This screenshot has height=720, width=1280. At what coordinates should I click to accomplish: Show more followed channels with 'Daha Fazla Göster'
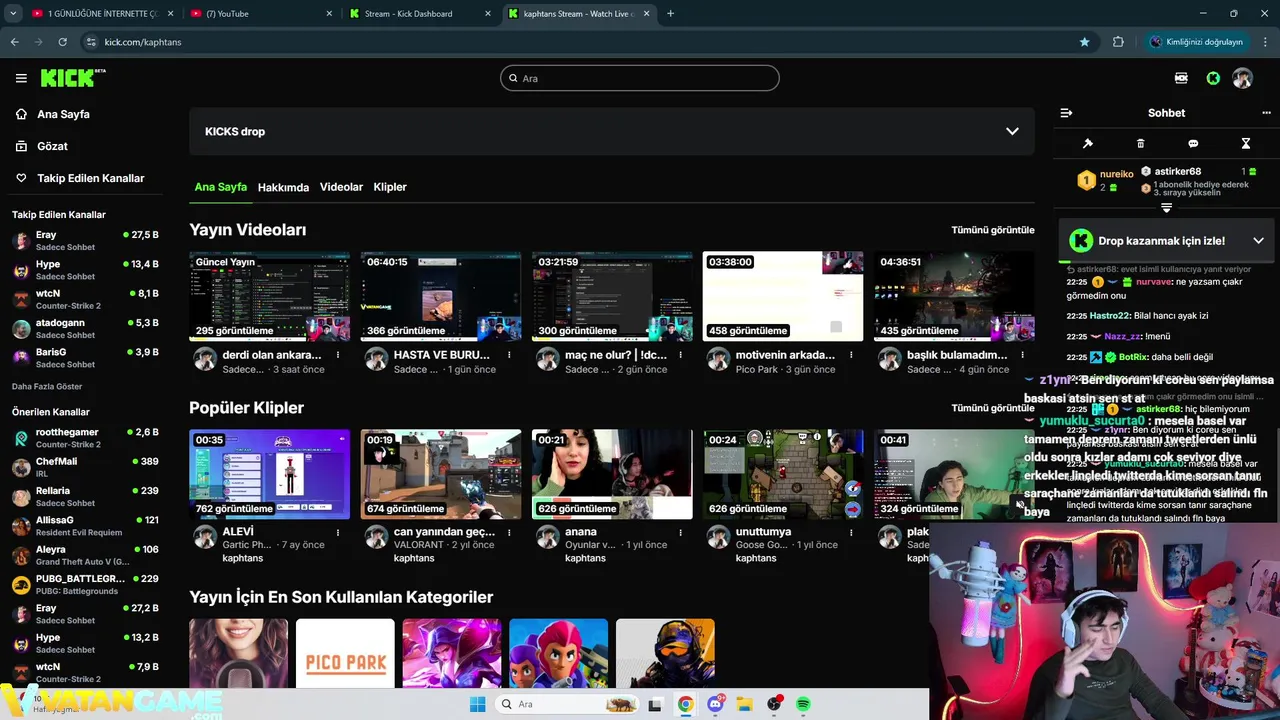click(47, 386)
